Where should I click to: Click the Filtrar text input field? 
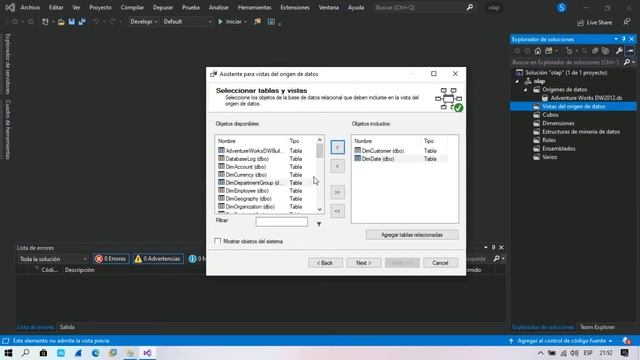coord(282,222)
